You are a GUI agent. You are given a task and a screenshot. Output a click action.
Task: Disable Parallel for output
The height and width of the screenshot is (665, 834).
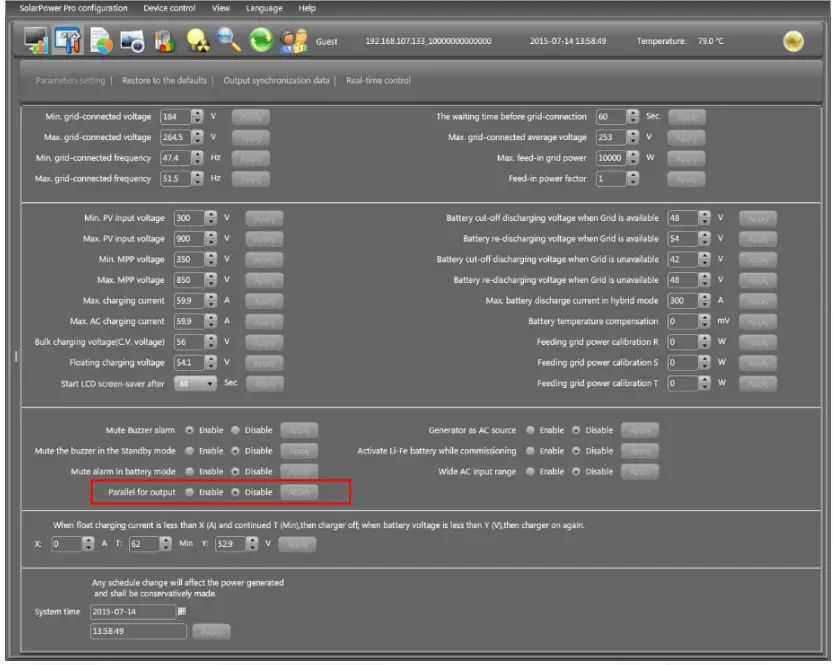(x=235, y=492)
